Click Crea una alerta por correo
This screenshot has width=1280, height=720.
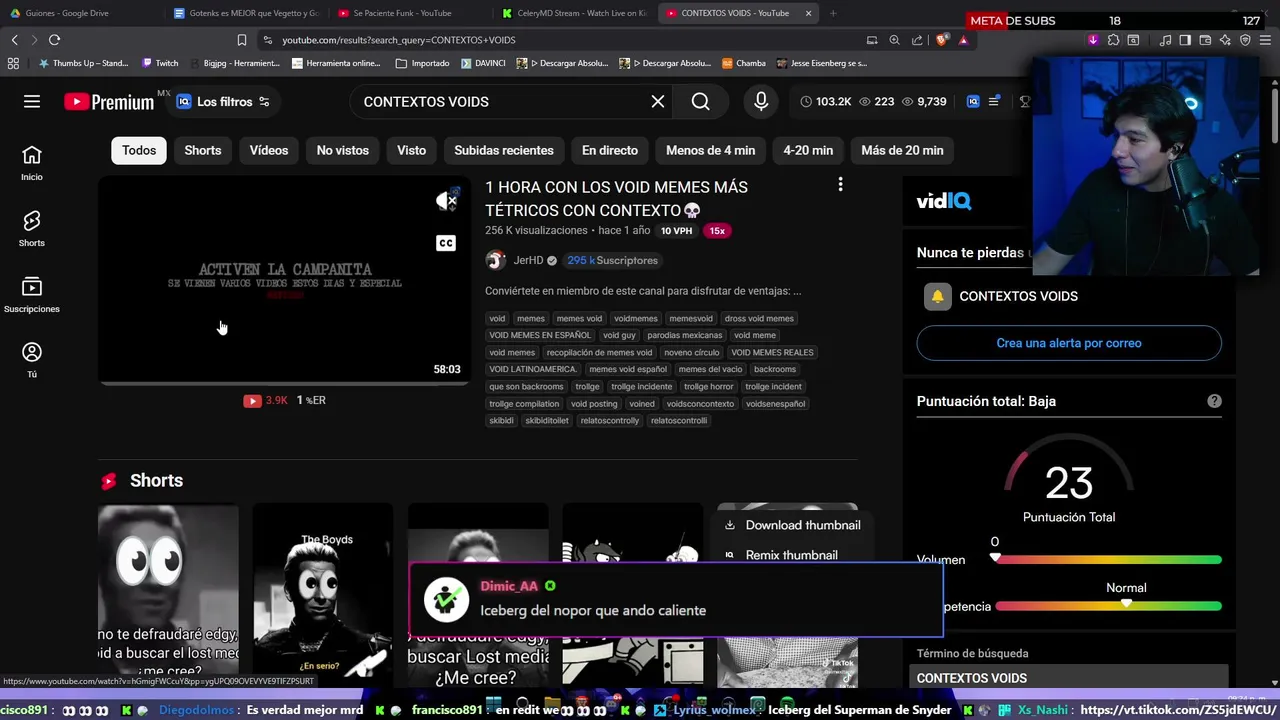pos(1069,343)
